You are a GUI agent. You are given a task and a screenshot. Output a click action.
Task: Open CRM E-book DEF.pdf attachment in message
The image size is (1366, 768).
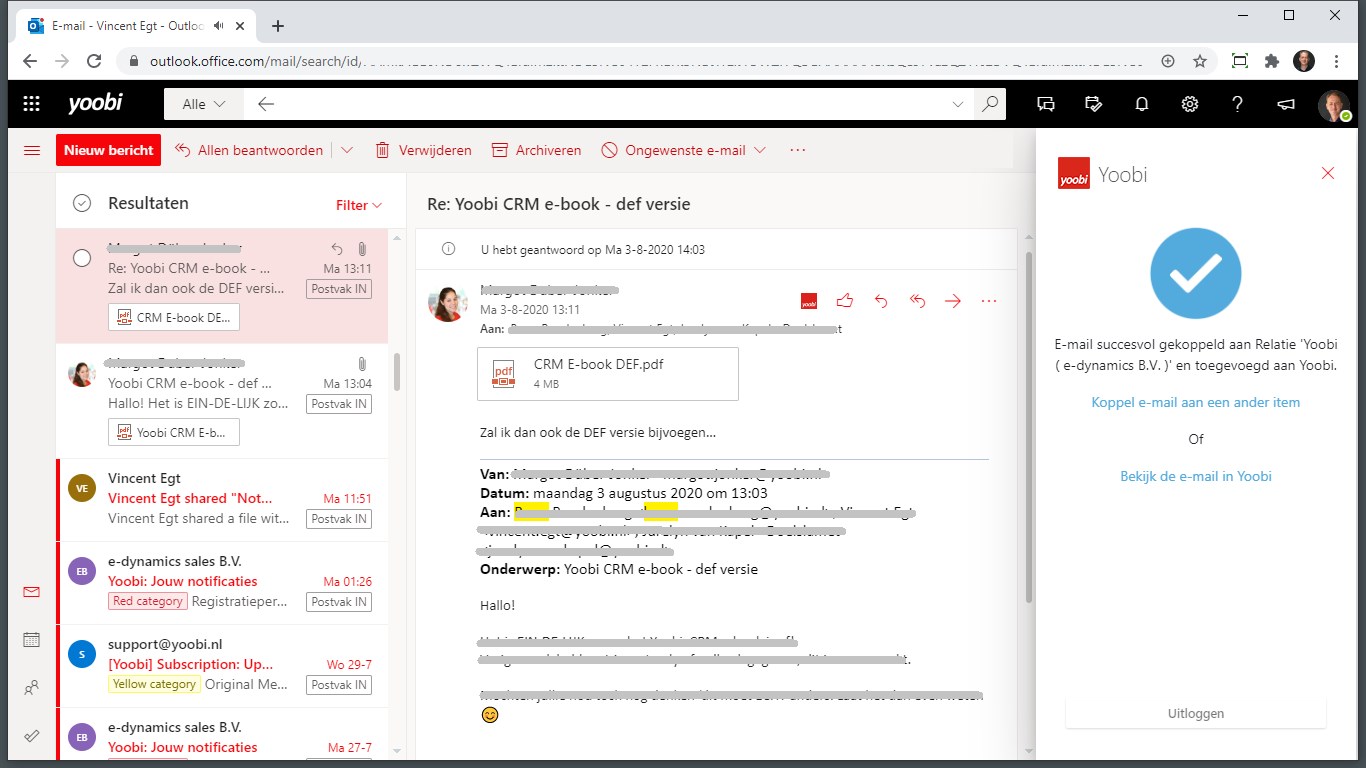[x=608, y=374]
